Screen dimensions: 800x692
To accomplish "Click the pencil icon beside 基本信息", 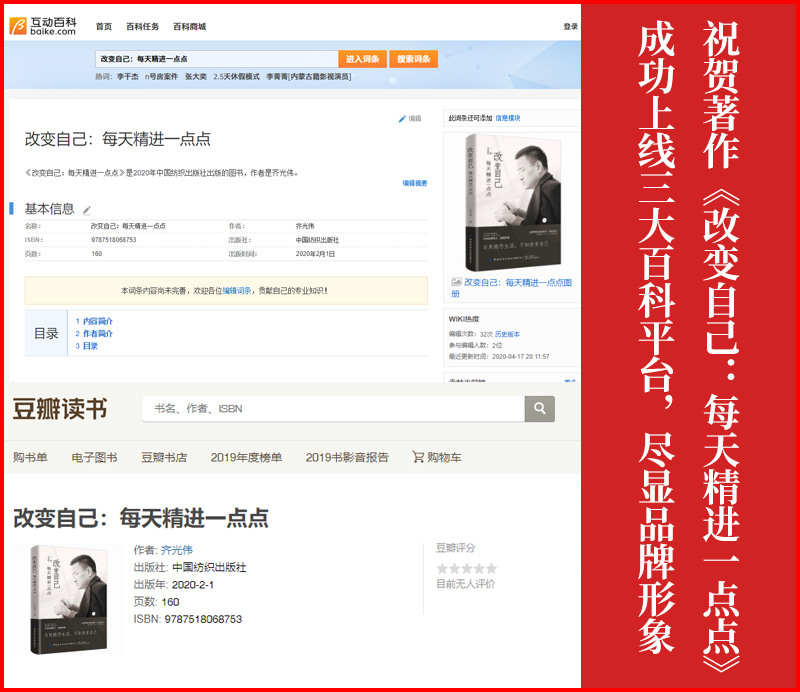I will tap(87, 210).
